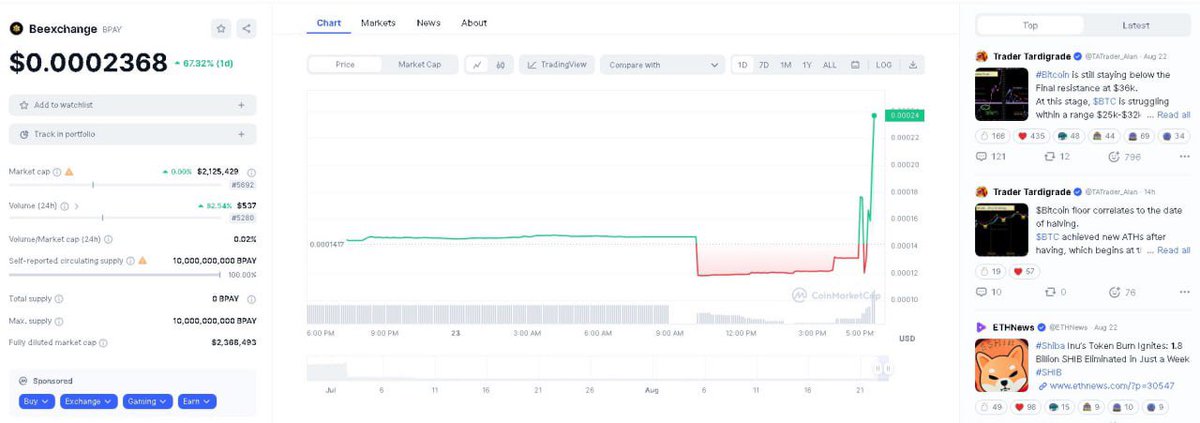Click the Max. supply info icon
The width and height of the screenshot is (1200, 423).
(58, 320)
